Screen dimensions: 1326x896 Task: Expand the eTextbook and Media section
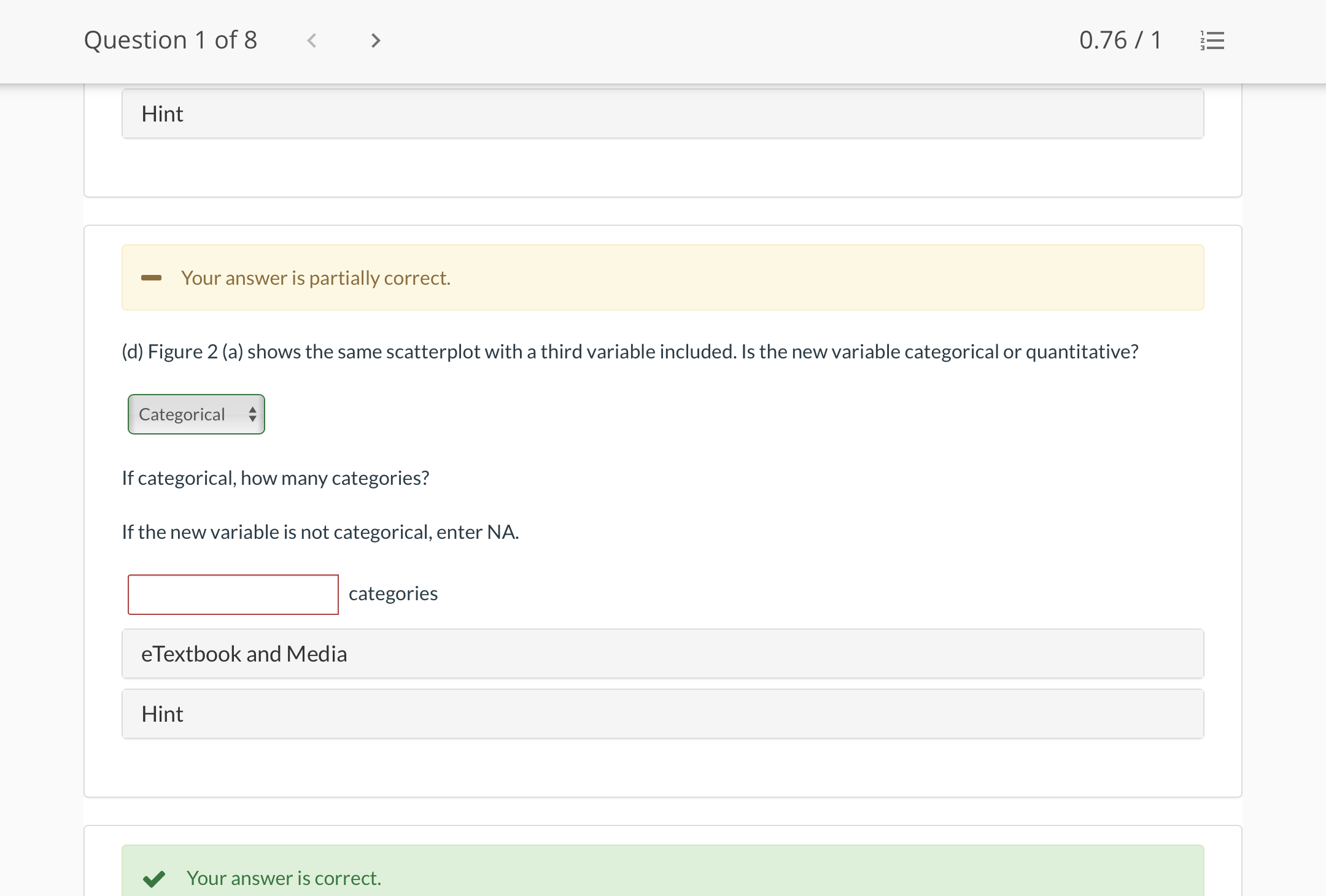662,654
